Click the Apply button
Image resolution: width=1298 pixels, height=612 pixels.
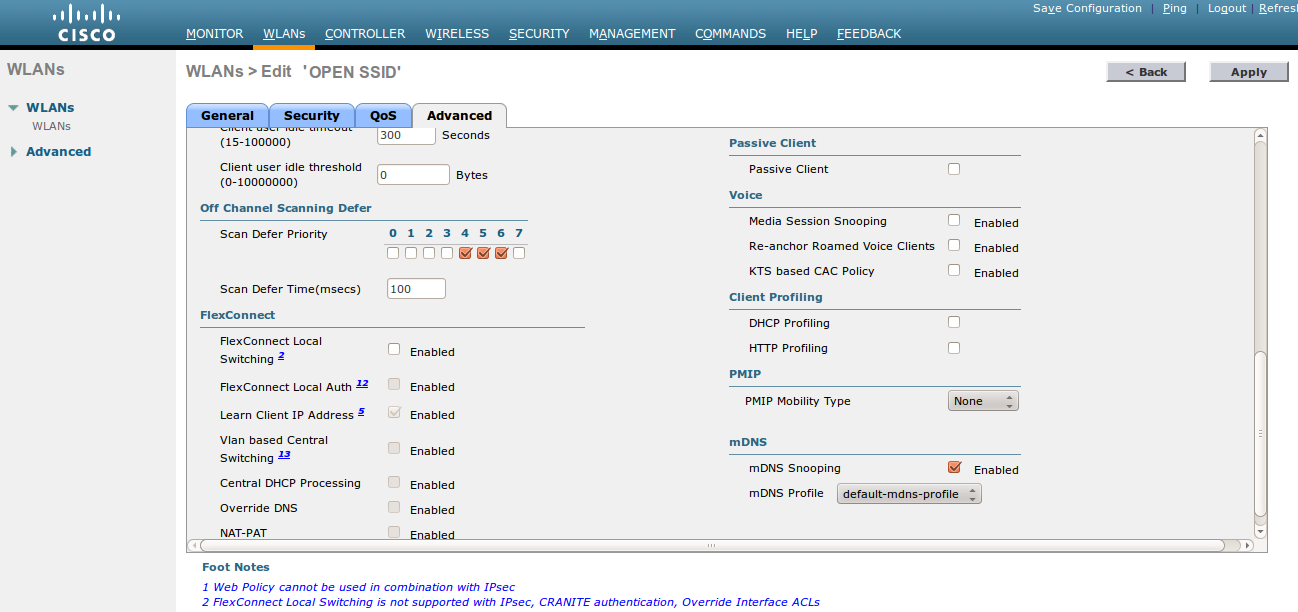click(1248, 72)
